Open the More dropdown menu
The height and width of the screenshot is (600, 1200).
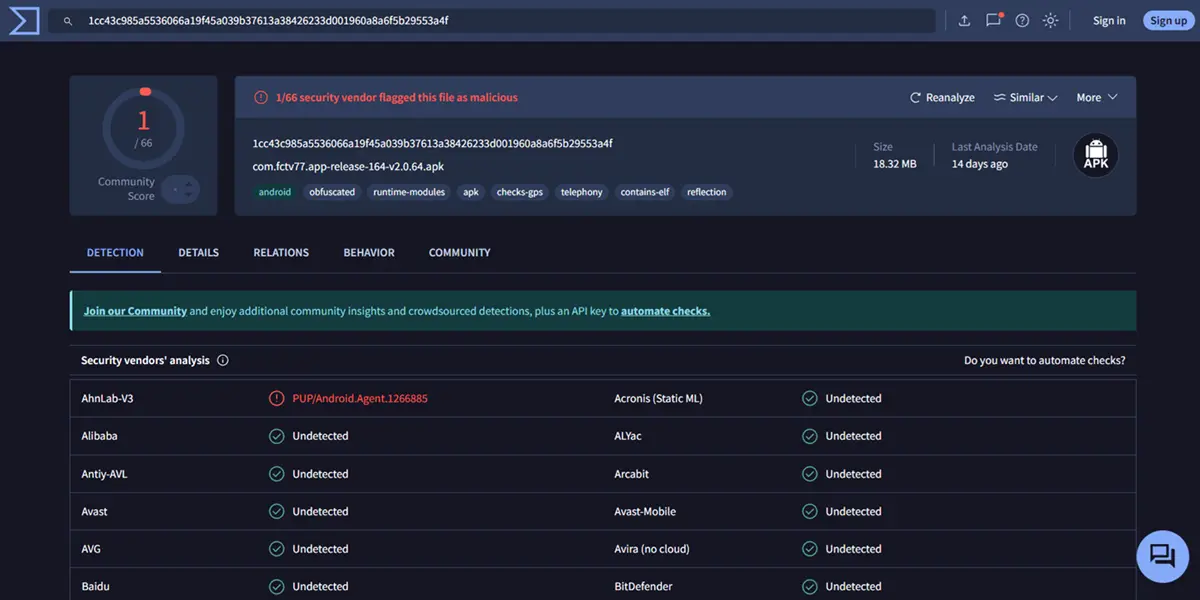point(1095,97)
